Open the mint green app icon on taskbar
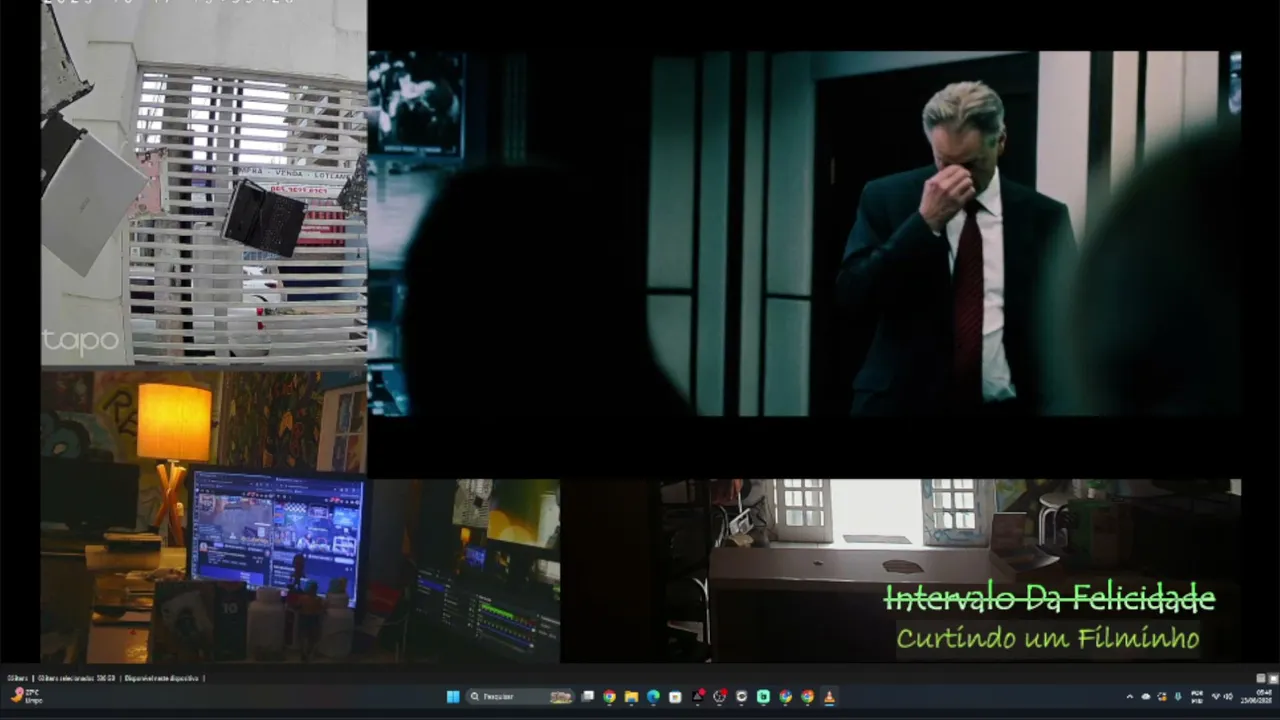The width and height of the screenshot is (1280, 720). click(x=764, y=697)
